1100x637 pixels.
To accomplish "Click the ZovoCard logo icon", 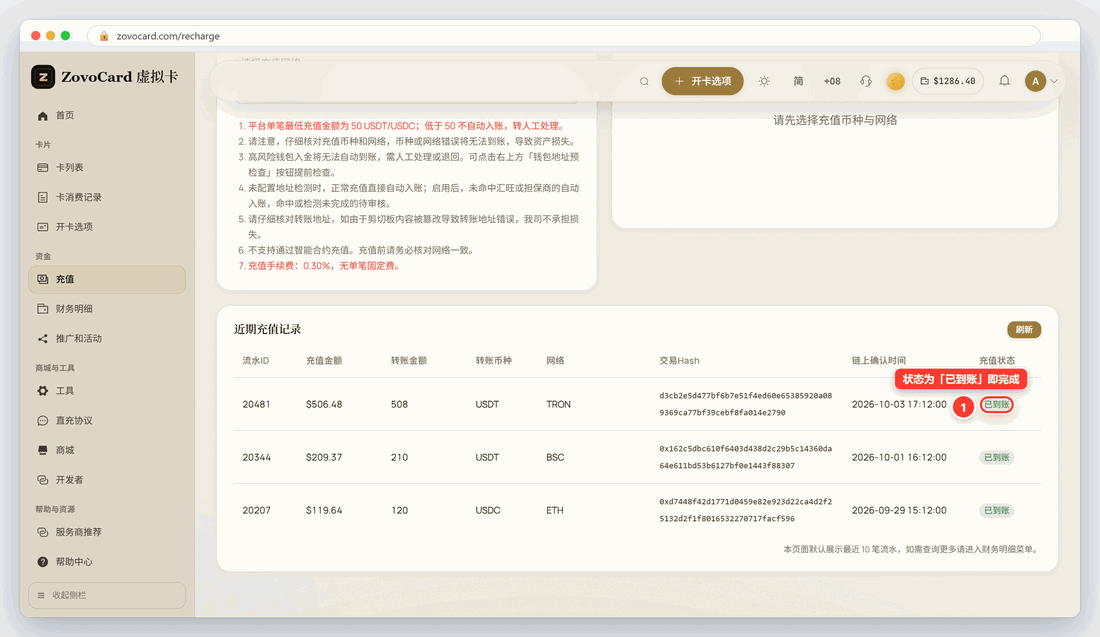I will coord(43,77).
